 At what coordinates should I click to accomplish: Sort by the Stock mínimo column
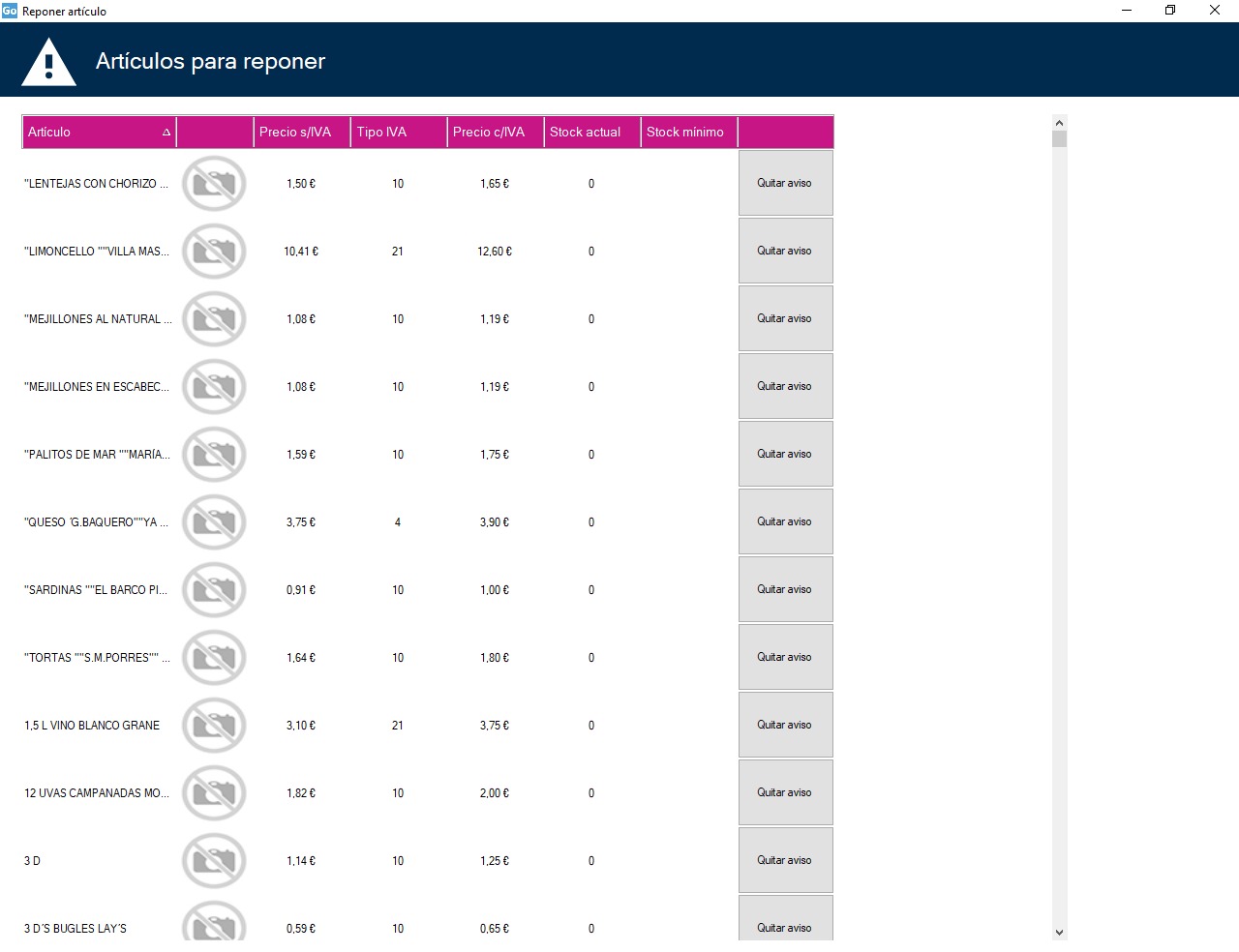click(x=688, y=133)
